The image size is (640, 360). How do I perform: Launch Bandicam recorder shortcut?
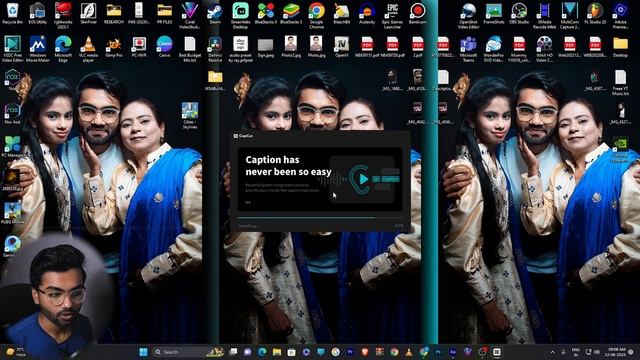click(418, 13)
